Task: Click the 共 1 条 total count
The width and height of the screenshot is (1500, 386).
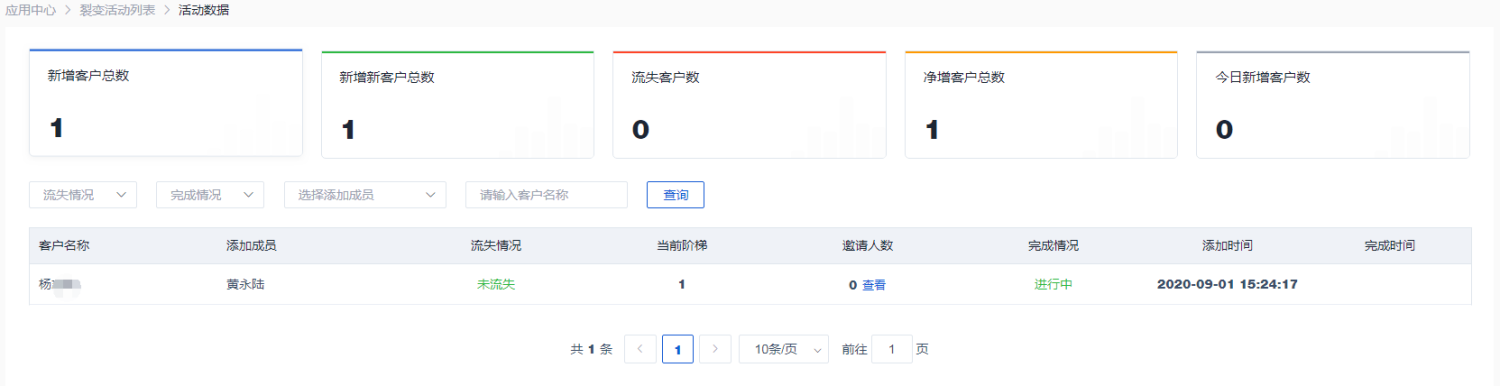Action: point(591,350)
